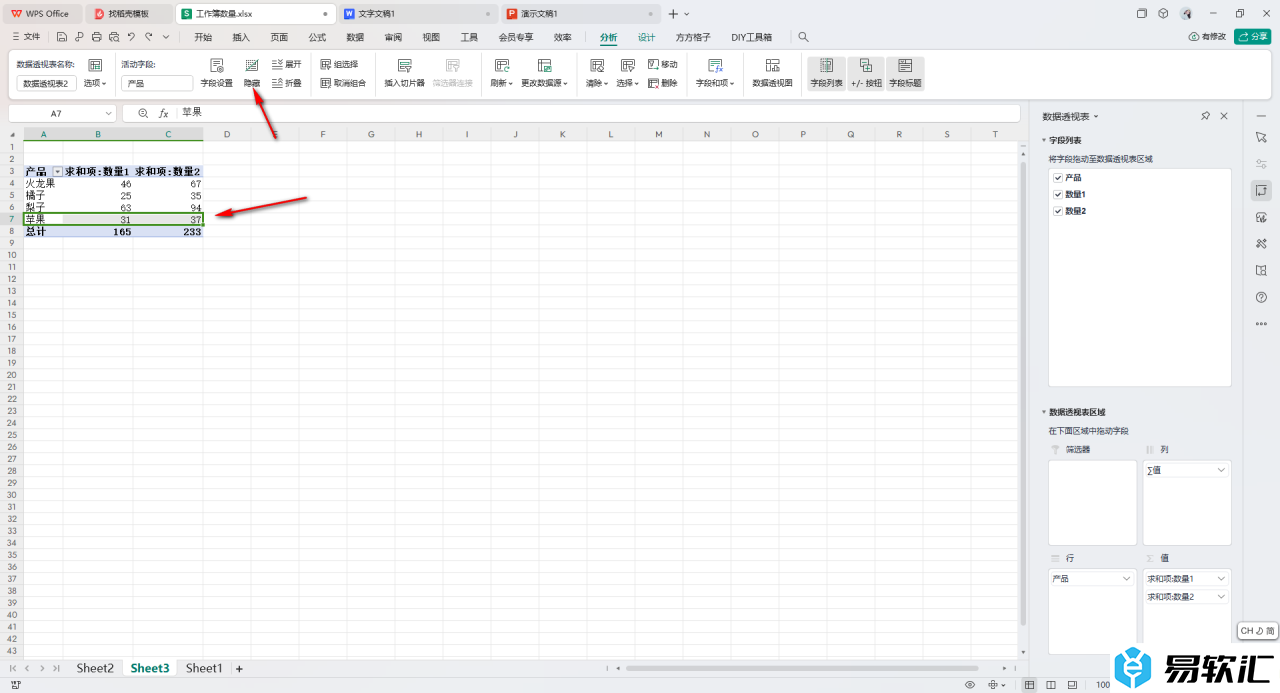Click the insert function fx icon
This screenshot has width=1280, height=693.
(x=164, y=113)
